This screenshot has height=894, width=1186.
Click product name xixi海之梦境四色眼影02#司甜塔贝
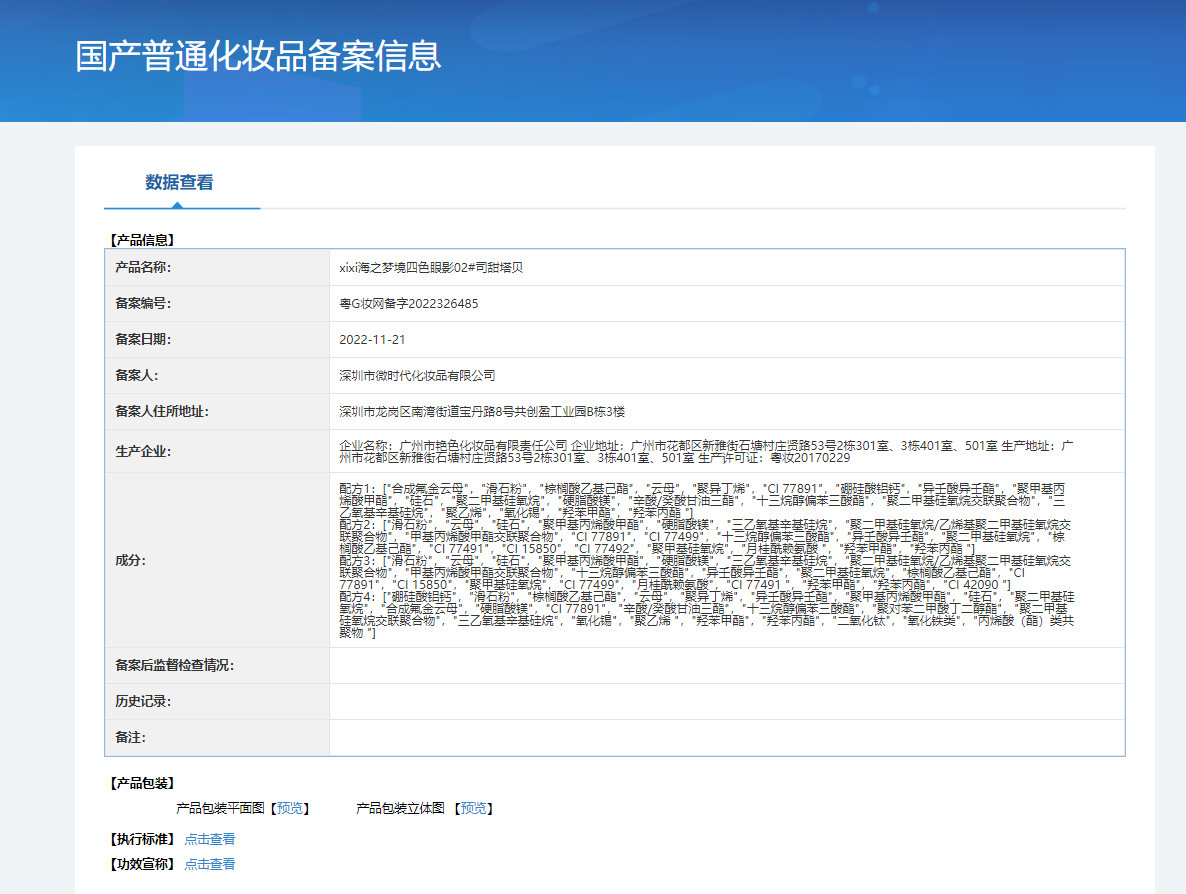[430, 268]
